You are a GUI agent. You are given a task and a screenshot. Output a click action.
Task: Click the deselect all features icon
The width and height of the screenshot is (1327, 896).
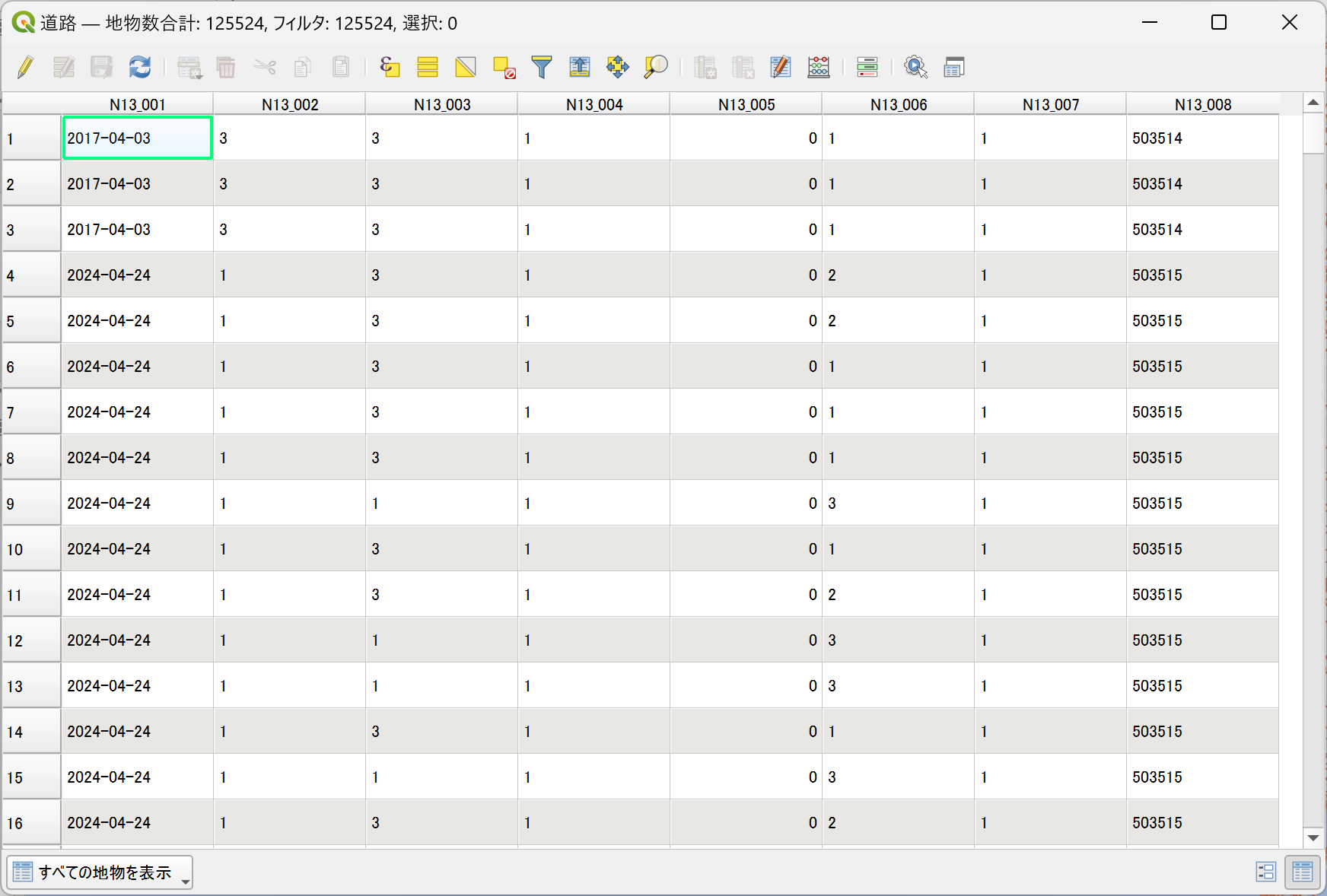504,67
